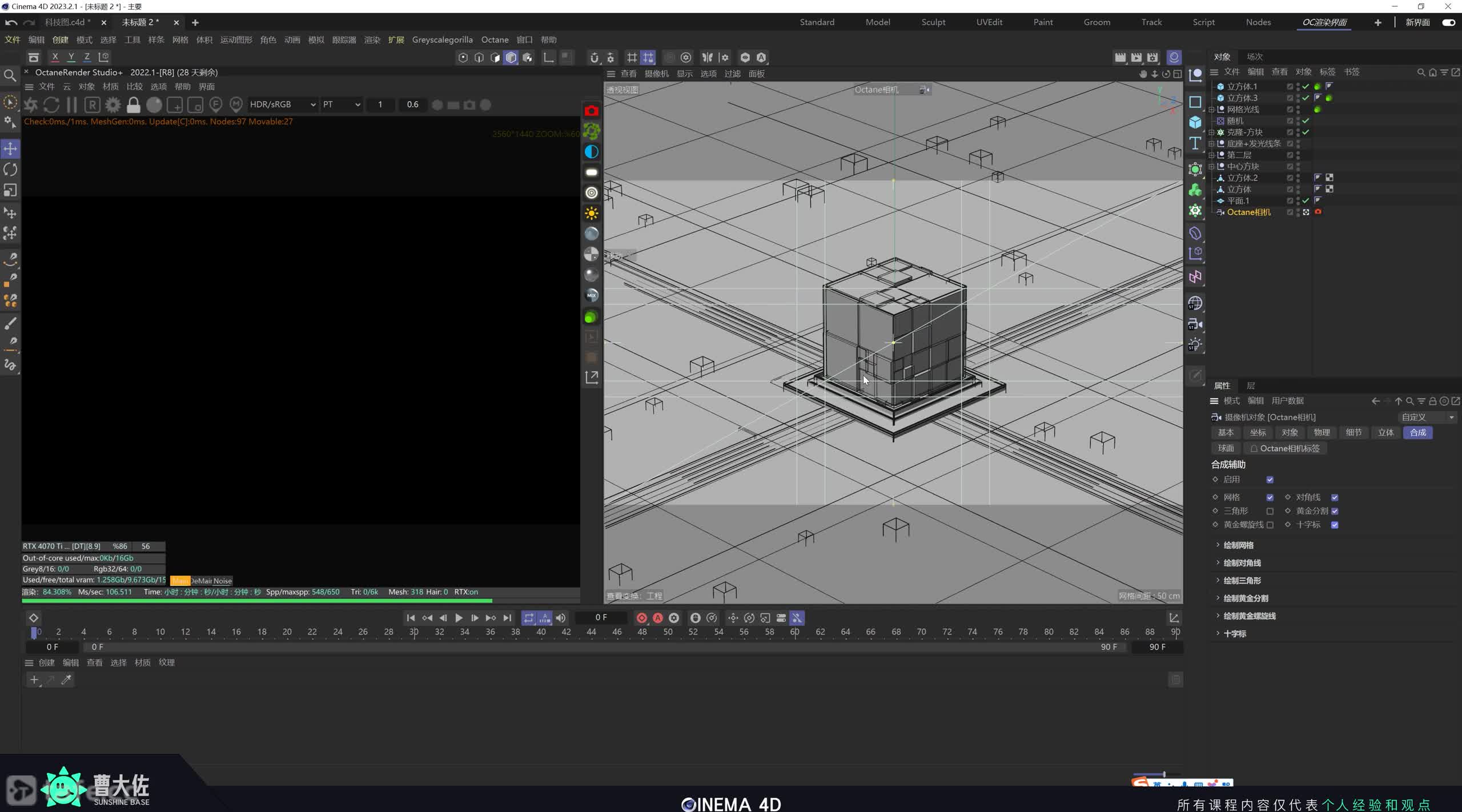Expand the 绘制网格 section

click(x=1238, y=545)
